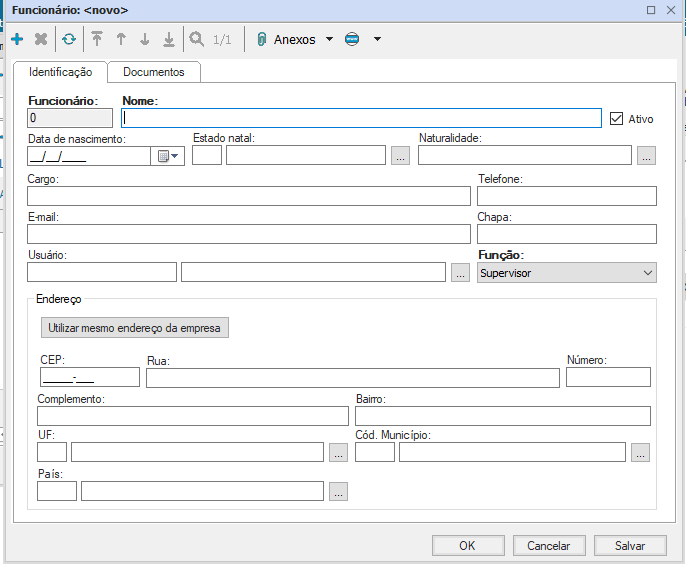Image resolution: width=686 pixels, height=565 pixels.
Task: Go to last record arrow icon
Action: tap(169, 40)
